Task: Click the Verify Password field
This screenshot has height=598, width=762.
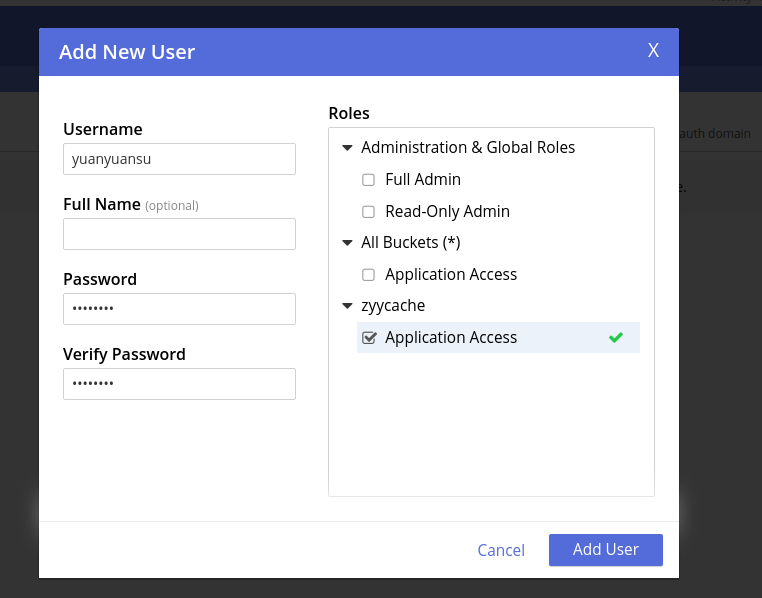Action: (x=179, y=384)
